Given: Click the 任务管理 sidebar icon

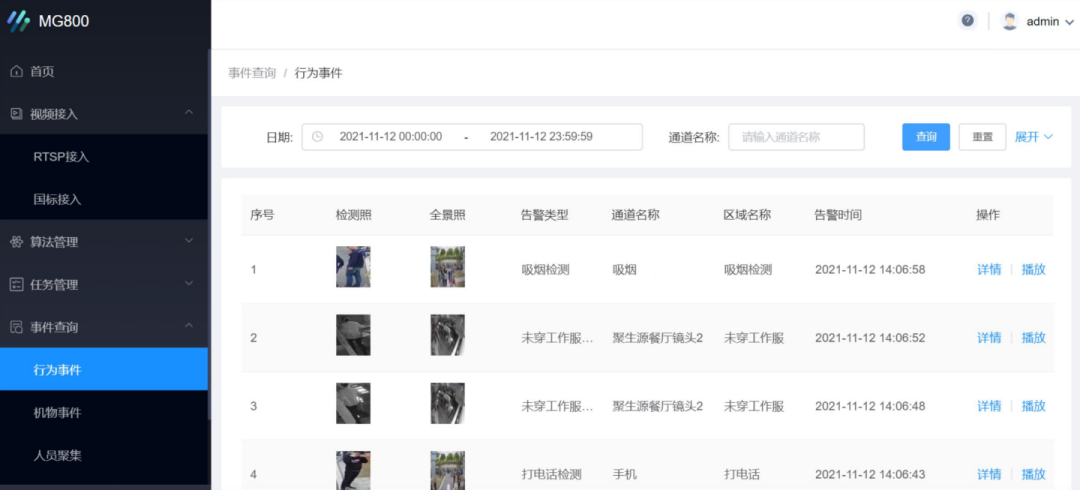Looking at the screenshot, I should click(16, 285).
